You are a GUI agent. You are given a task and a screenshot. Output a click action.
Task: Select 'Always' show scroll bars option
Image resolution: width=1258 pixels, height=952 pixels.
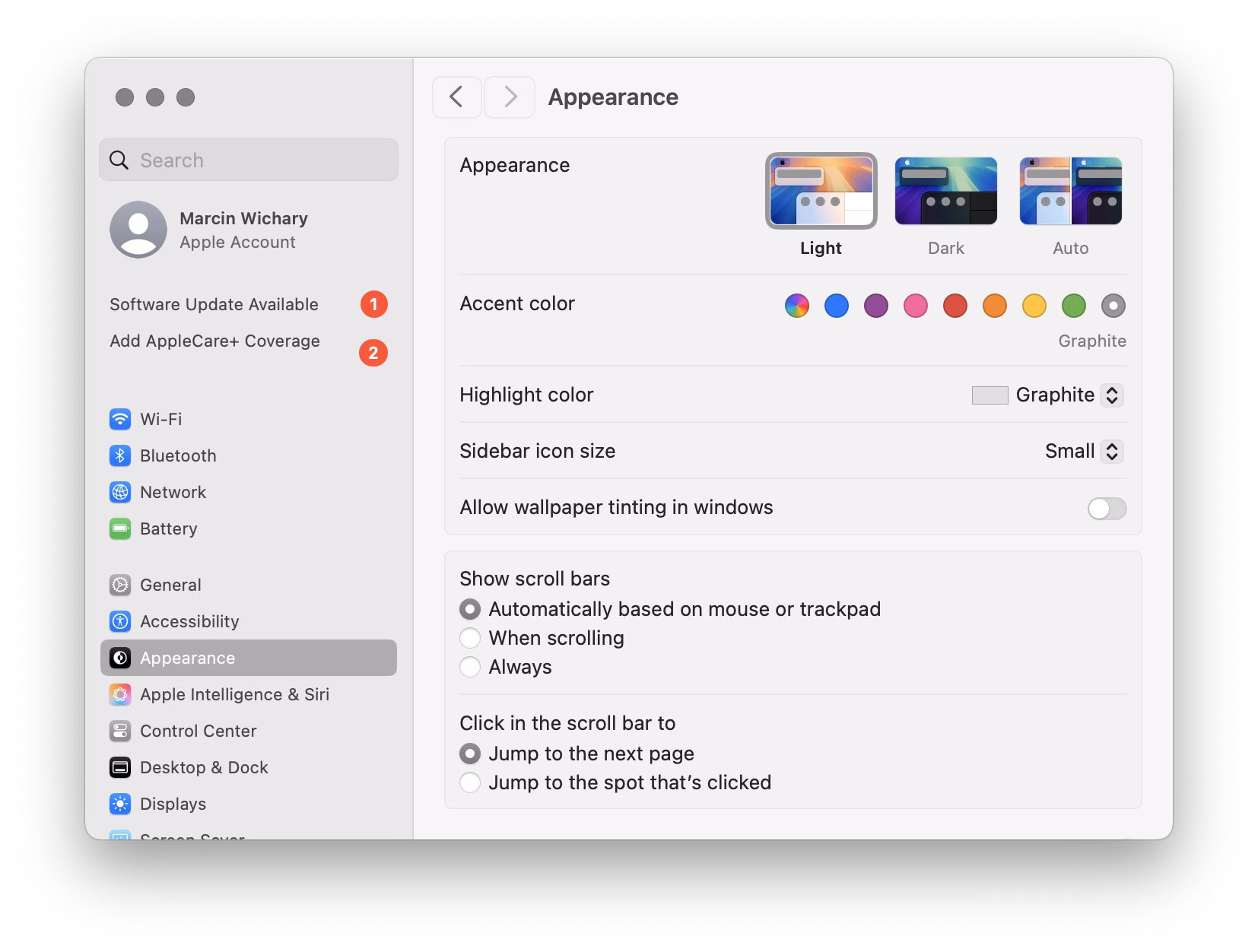click(x=470, y=667)
